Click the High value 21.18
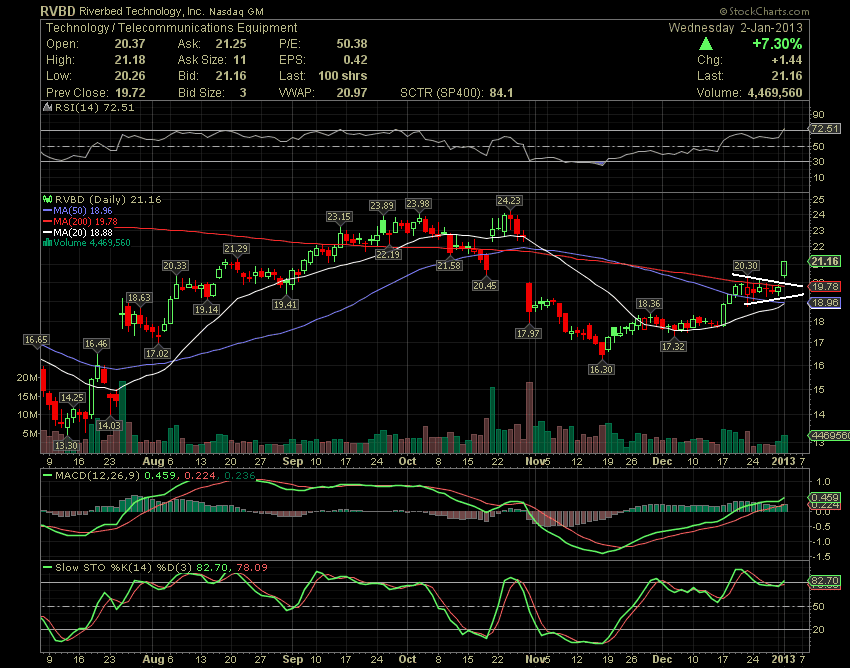The image size is (850, 668). click(x=130, y=60)
